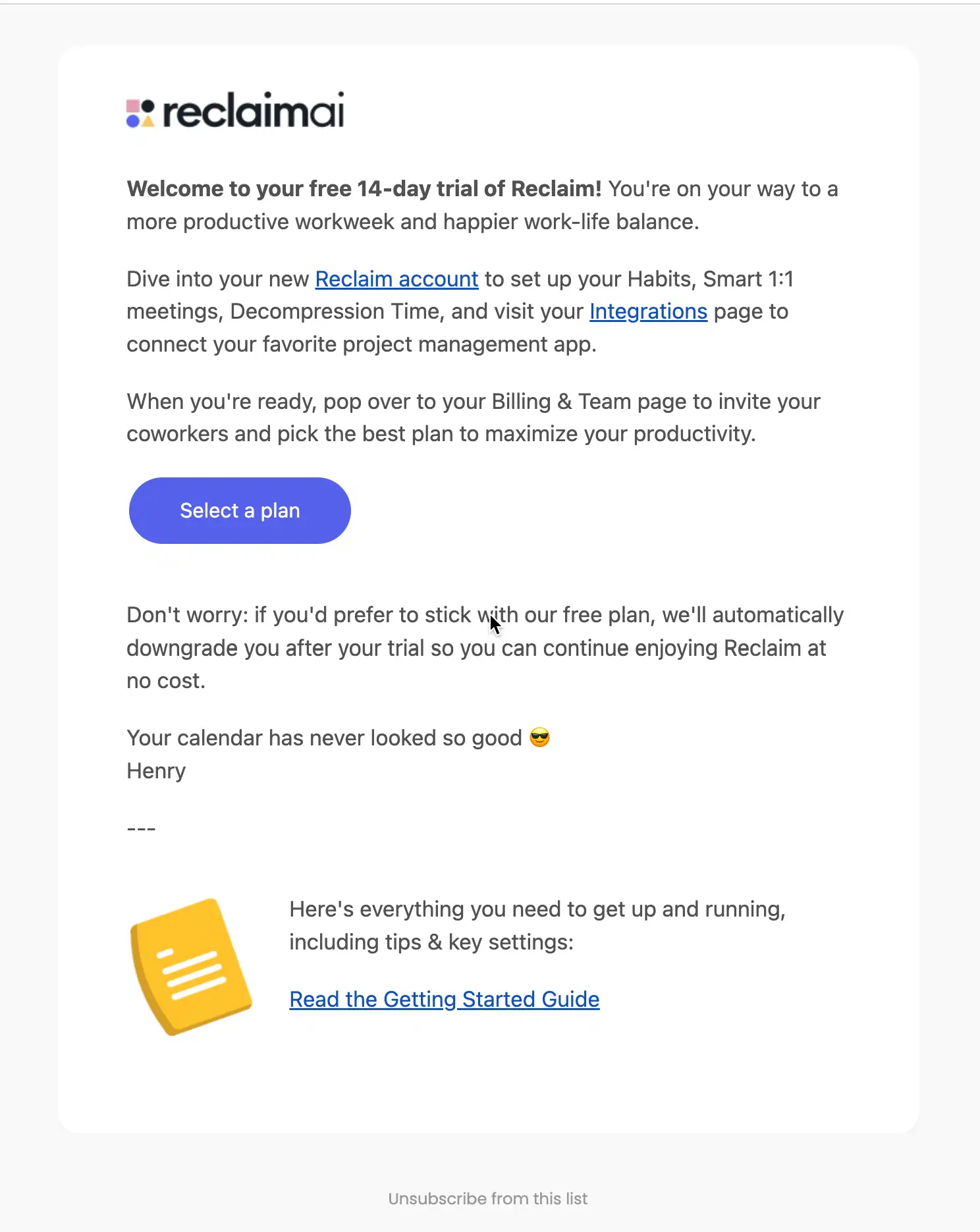The width and height of the screenshot is (980, 1232).
Task: Click Henry's signature name
Action: (155, 770)
